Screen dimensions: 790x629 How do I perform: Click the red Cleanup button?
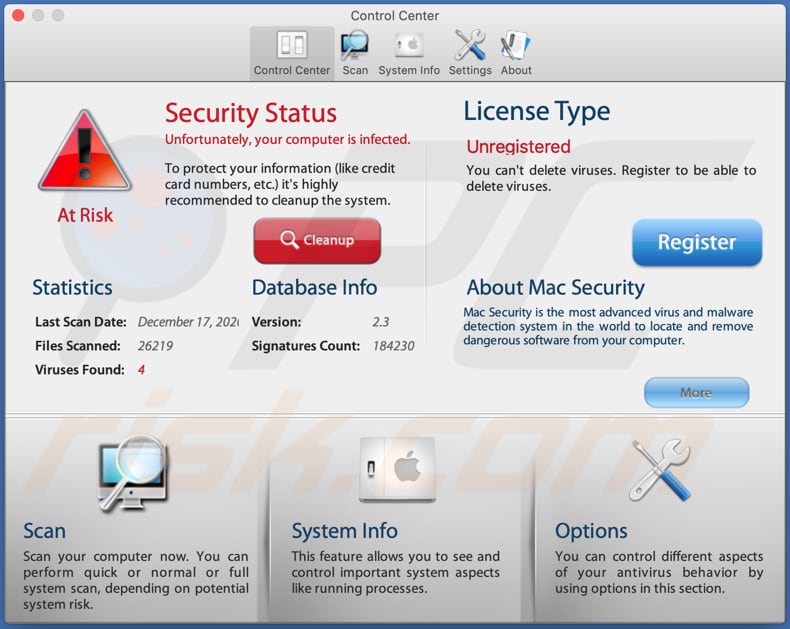coord(317,240)
